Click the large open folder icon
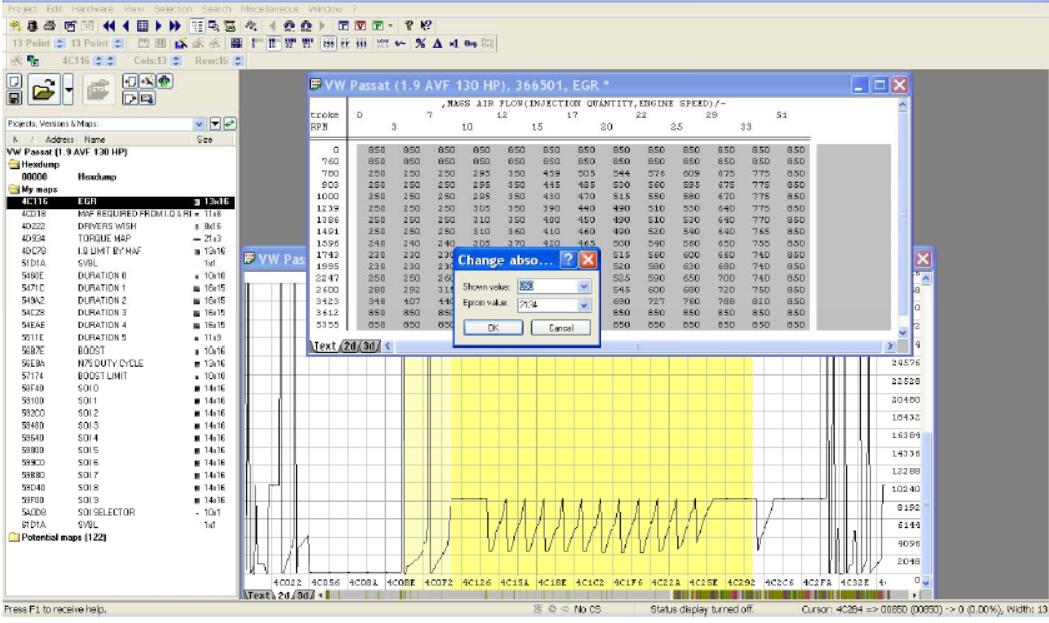Screen dimensions: 1049x623 click(x=43, y=89)
